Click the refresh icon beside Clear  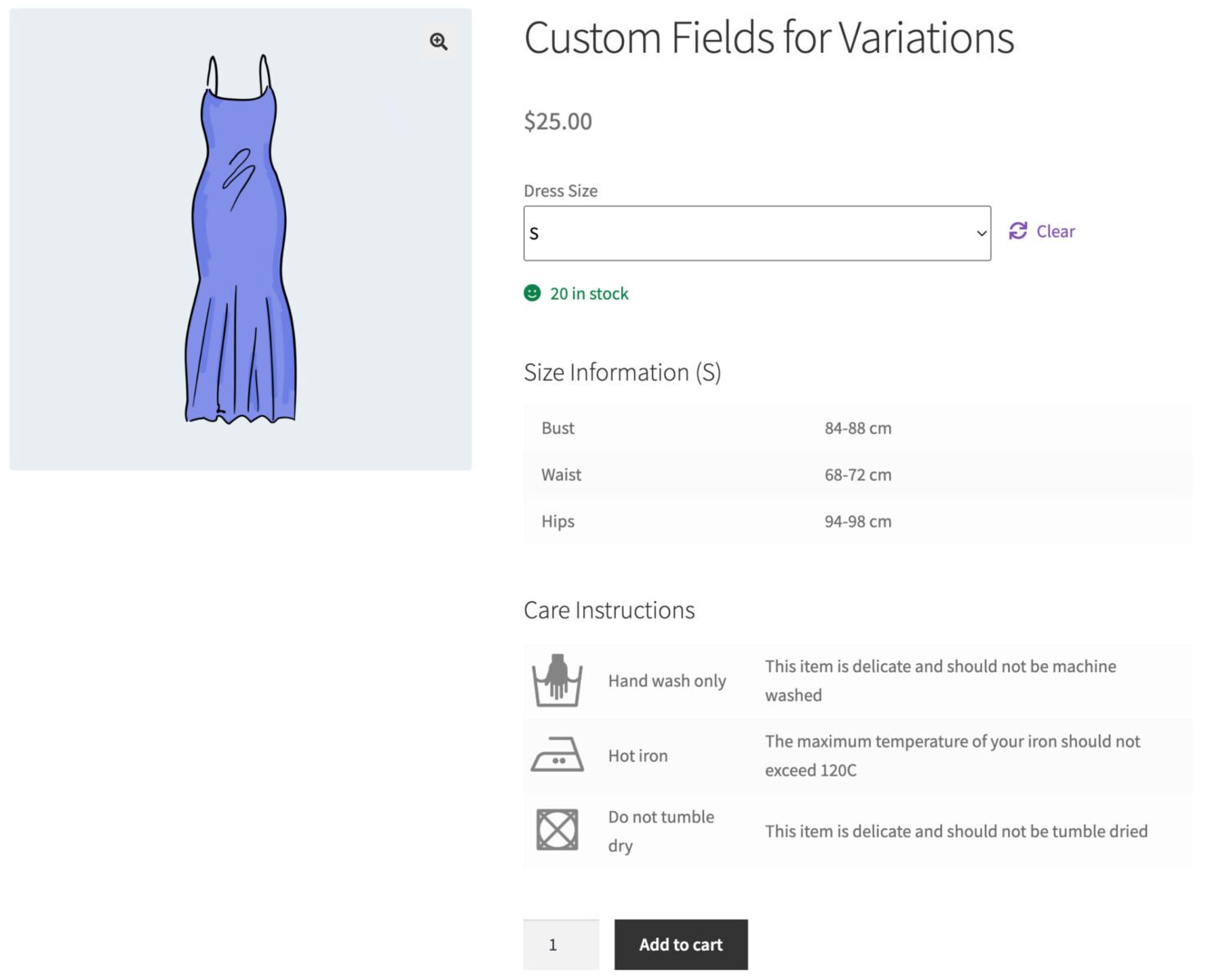coord(1016,231)
